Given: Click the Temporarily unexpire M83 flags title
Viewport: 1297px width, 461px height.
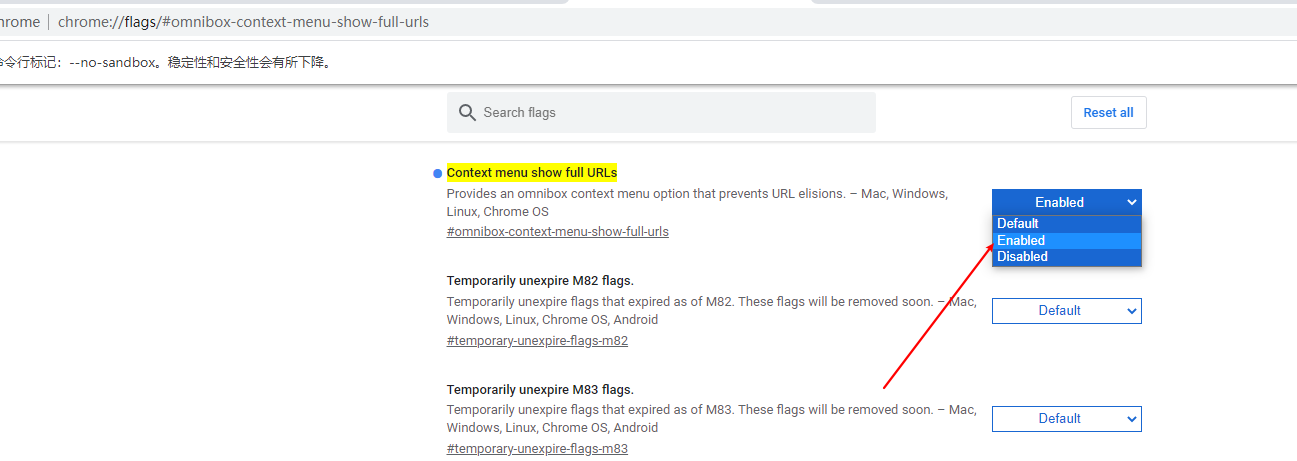Looking at the screenshot, I should coord(540,389).
